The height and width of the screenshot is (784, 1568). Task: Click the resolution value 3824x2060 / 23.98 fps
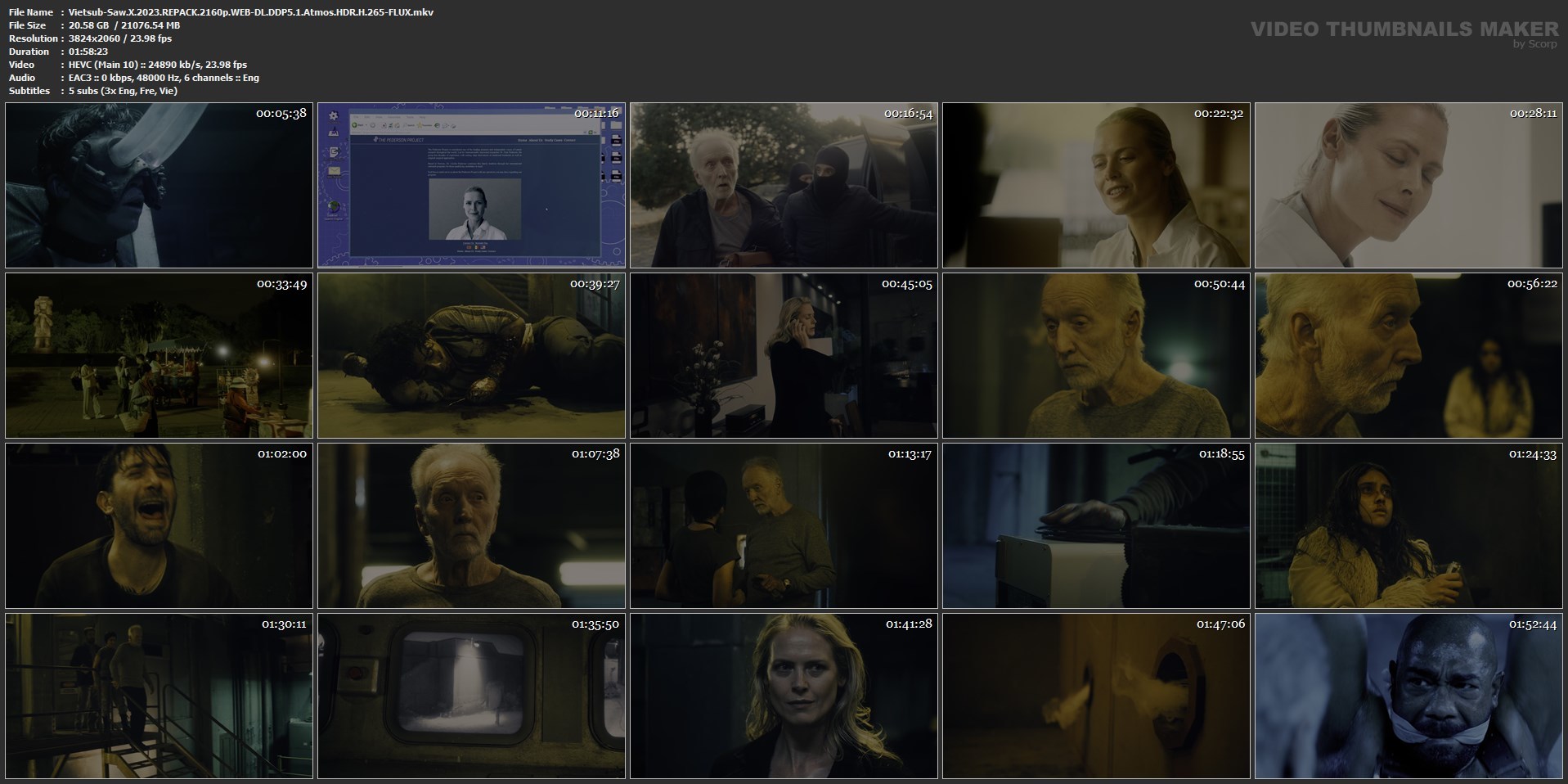120,38
